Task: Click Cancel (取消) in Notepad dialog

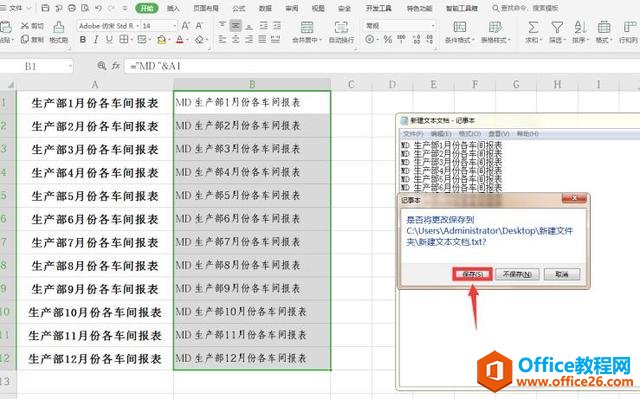Action: [x=562, y=274]
